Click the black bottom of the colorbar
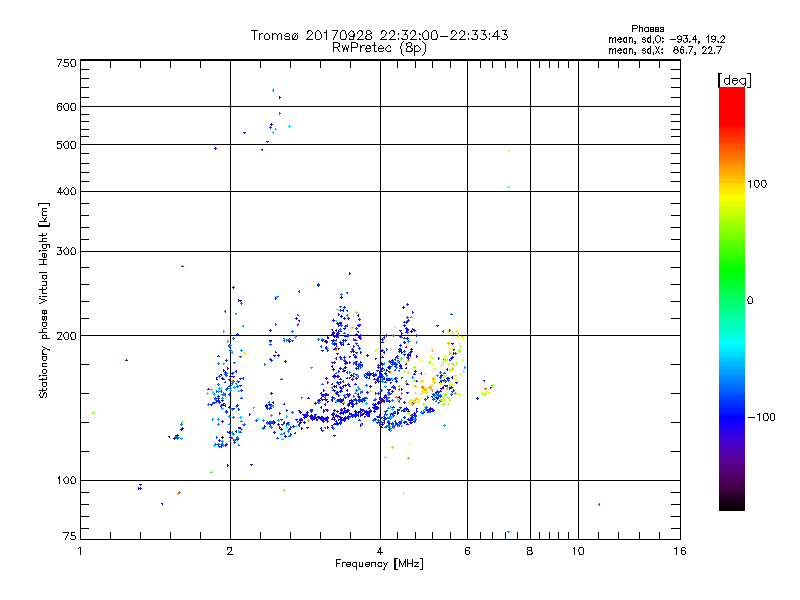The height and width of the screenshot is (600, 800). point(732,503)
